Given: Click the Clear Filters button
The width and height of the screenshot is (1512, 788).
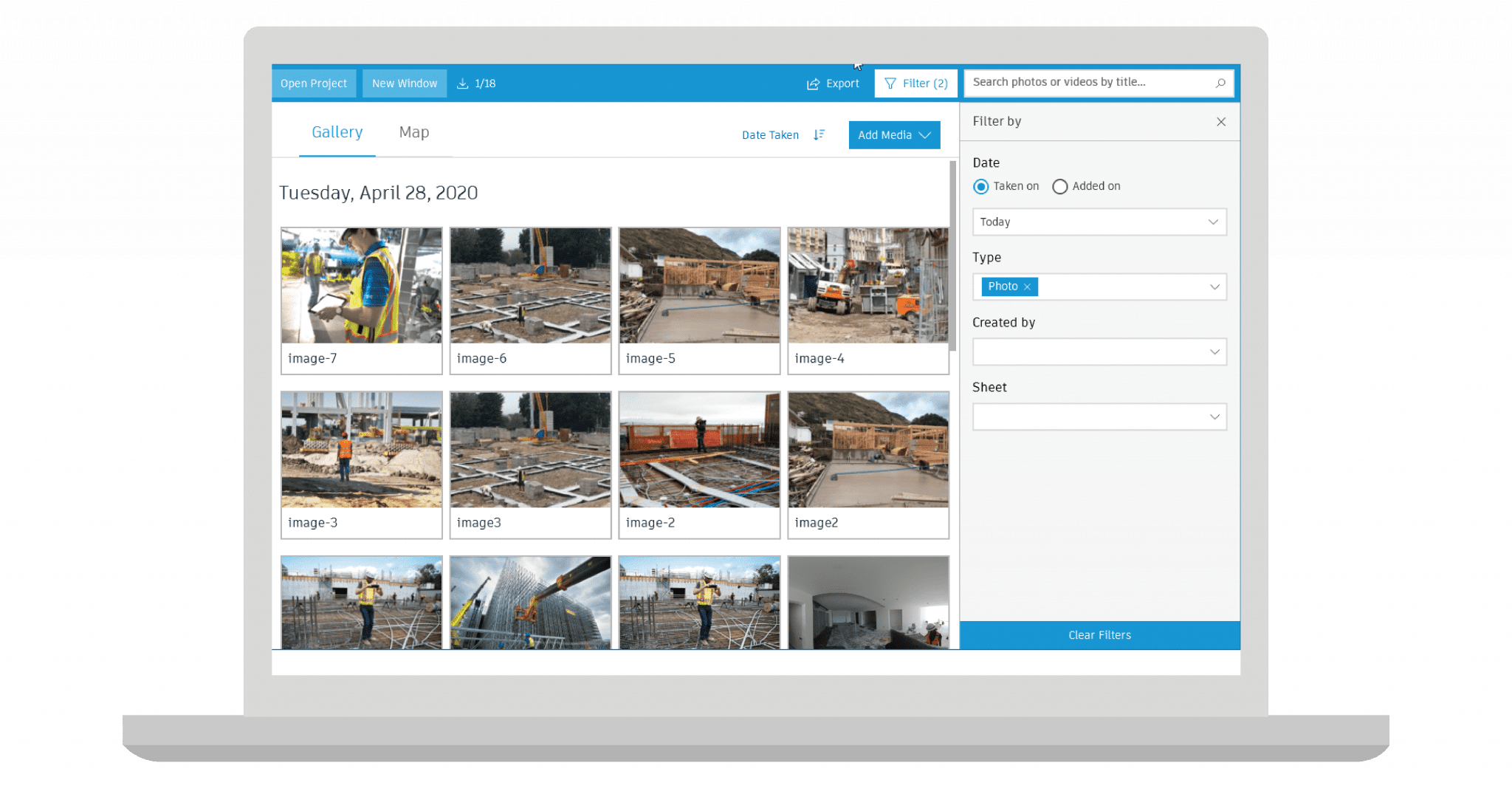Looking at the screenshot, I should (x=1099, y=635).
